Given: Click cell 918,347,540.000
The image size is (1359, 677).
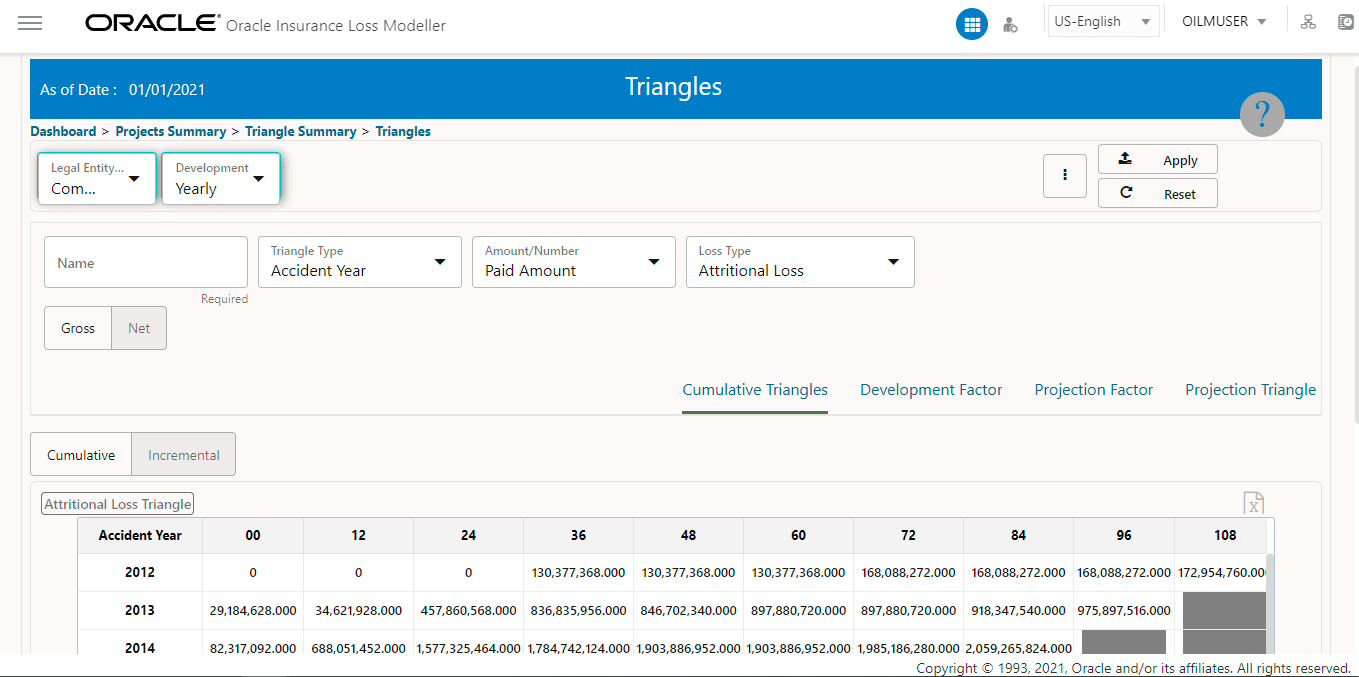Looking at the screenshot, I should (x=1019, y=610).
